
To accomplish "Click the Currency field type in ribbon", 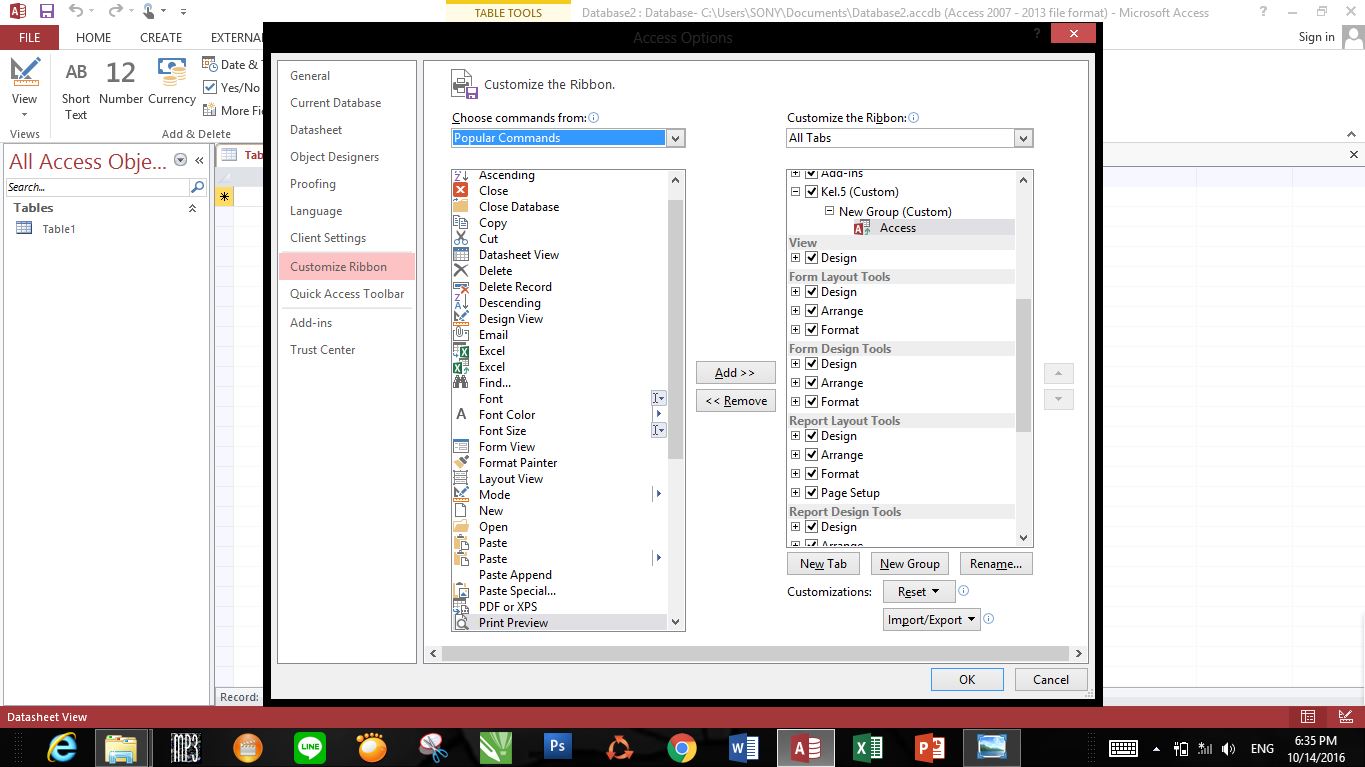I will (x=172, y=82).
